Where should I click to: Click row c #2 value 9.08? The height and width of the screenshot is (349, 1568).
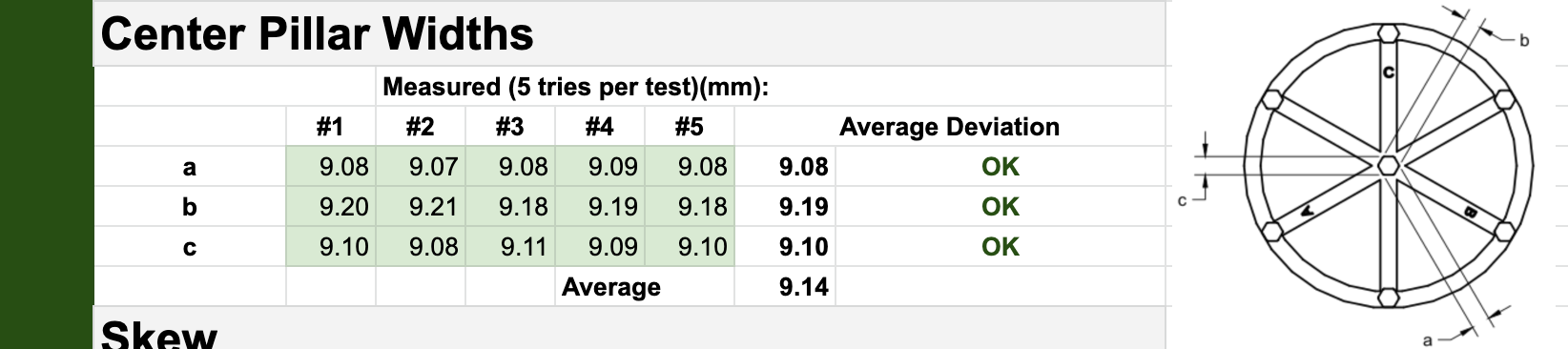click(x=421, y=247)
